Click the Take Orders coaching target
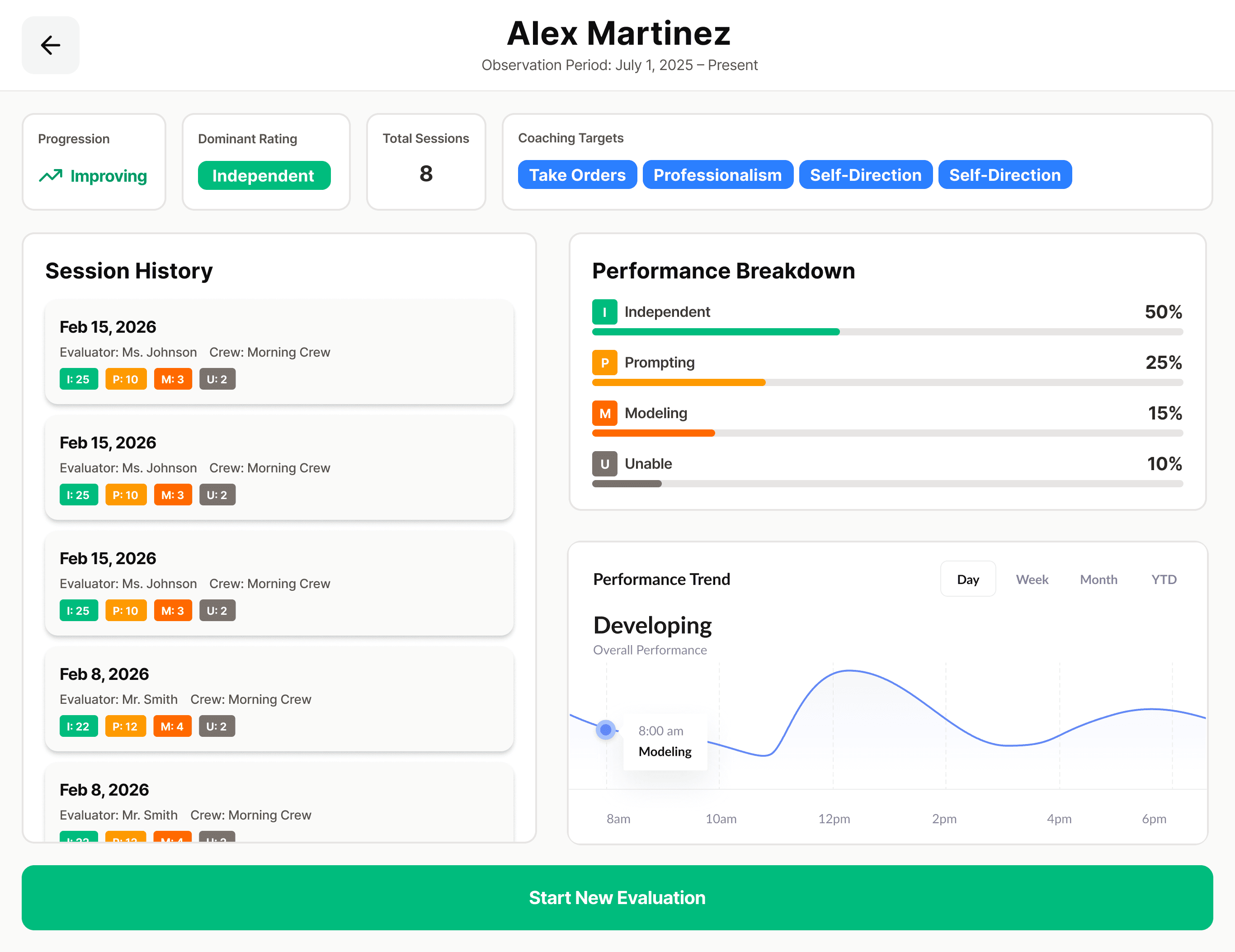The height and width of the screenshot is (952, 1235). pos(577,175)
